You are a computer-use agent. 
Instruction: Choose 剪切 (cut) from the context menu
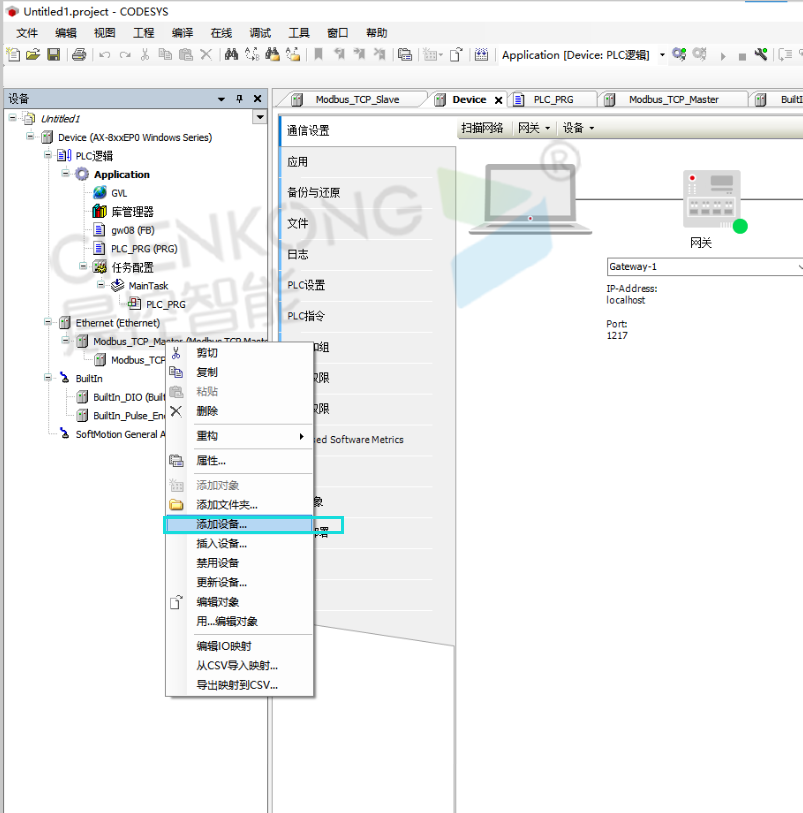(x=207, y=353)
